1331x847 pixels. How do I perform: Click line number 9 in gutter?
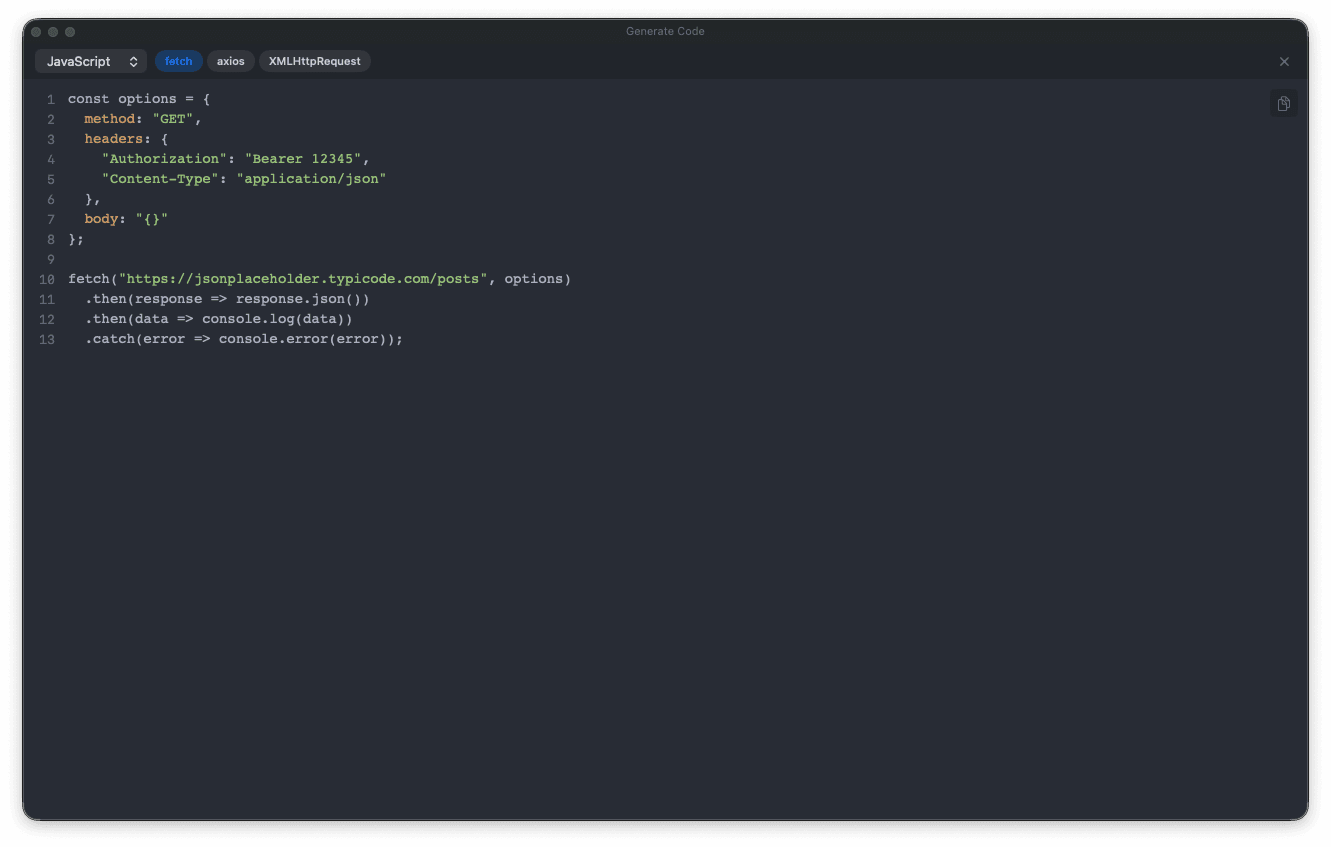[51, 259]
